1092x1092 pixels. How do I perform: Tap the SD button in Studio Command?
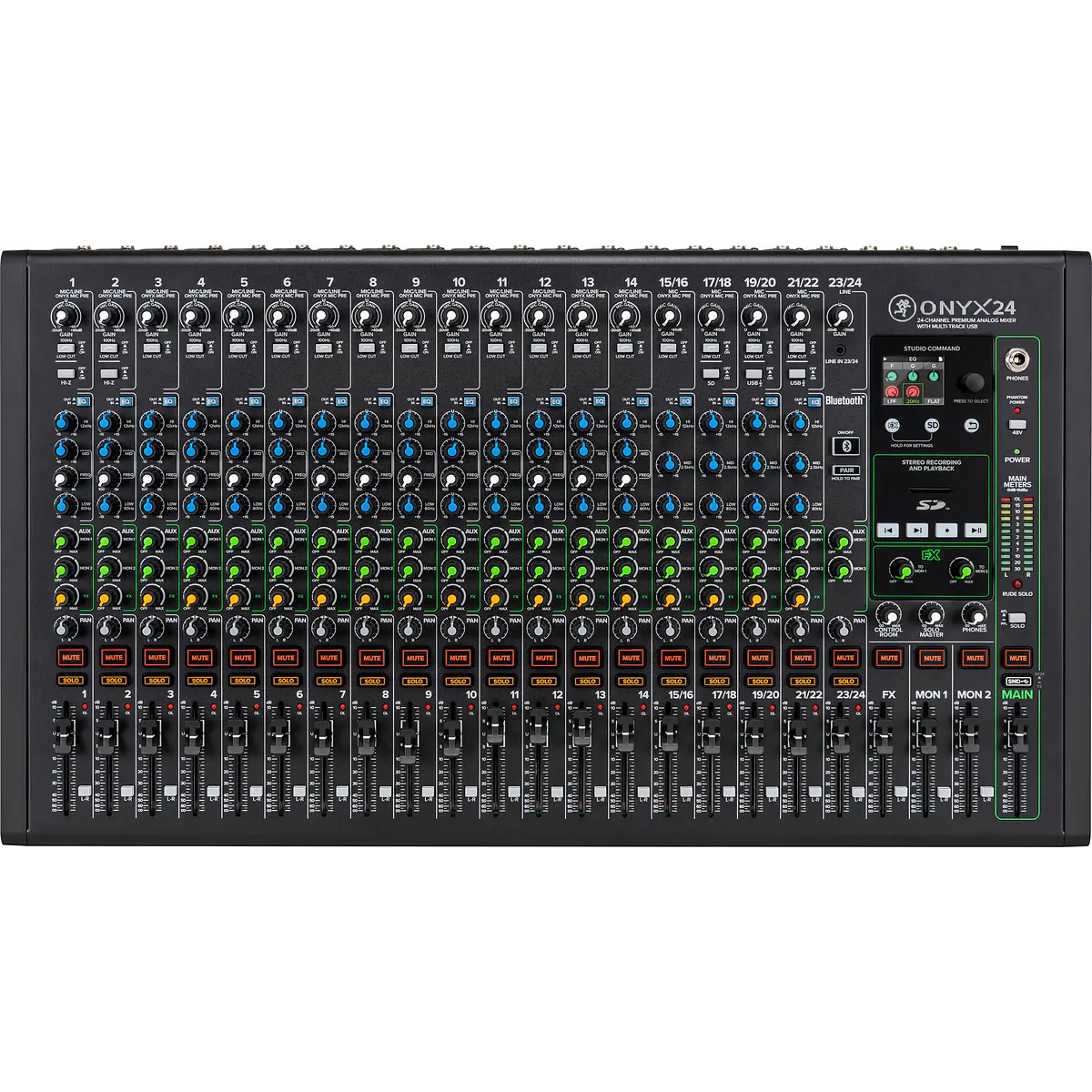932,426
